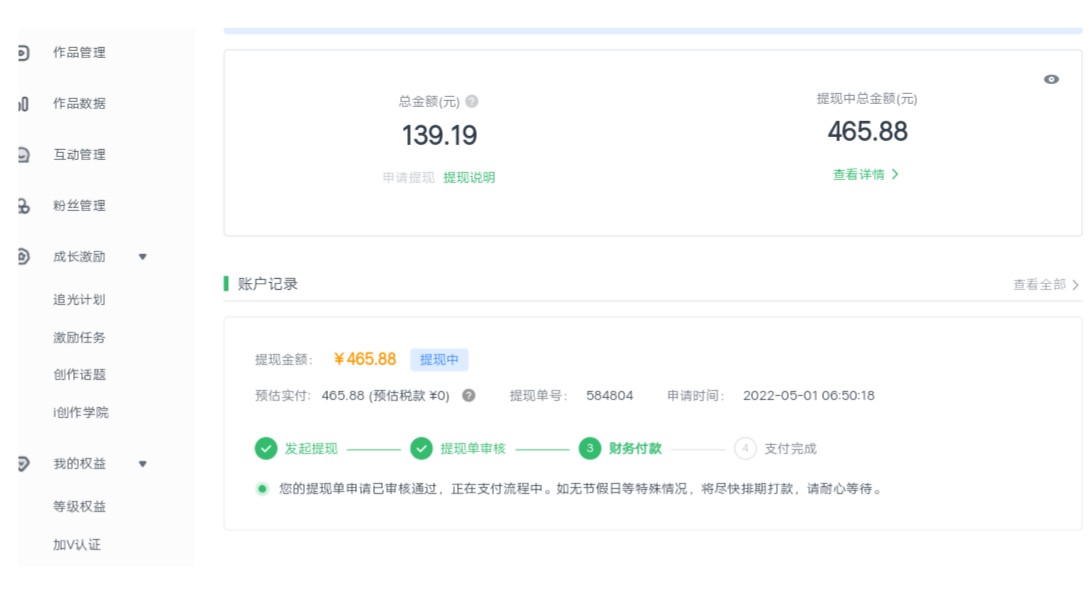This screenshot has width=1090, height=589.
Task: Click the help icon beside 总金额(元)
Action: (x=472, y=102)
